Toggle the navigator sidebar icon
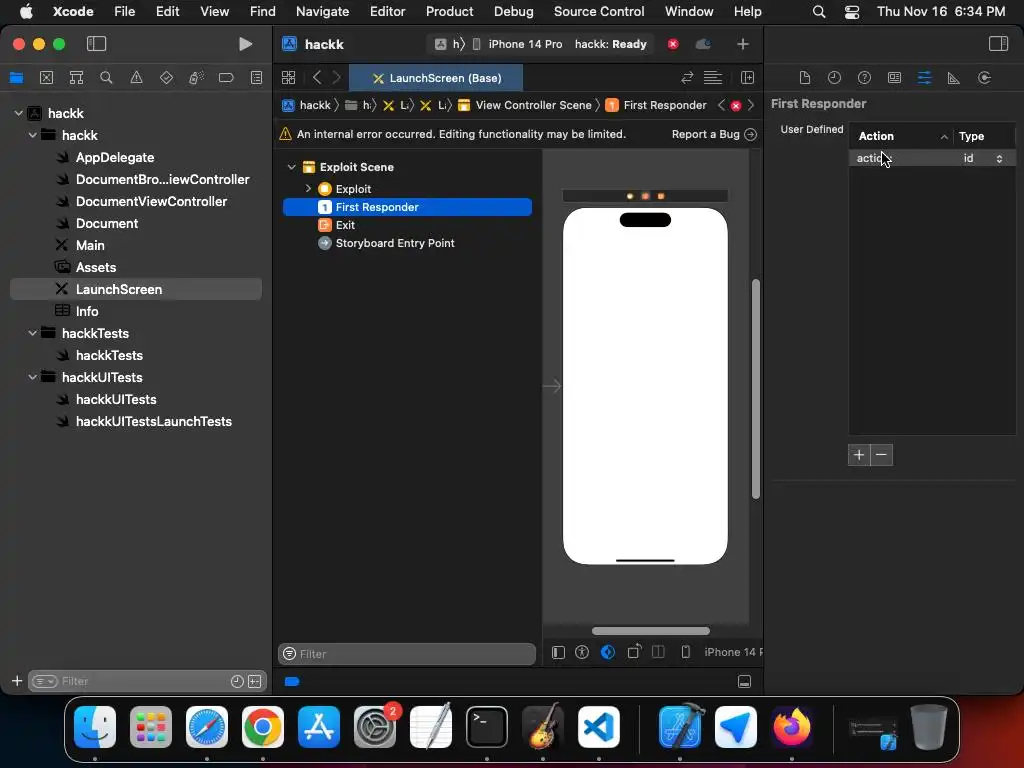The width and height of the screenshot is (1024, 768). [x=97, y=44]
